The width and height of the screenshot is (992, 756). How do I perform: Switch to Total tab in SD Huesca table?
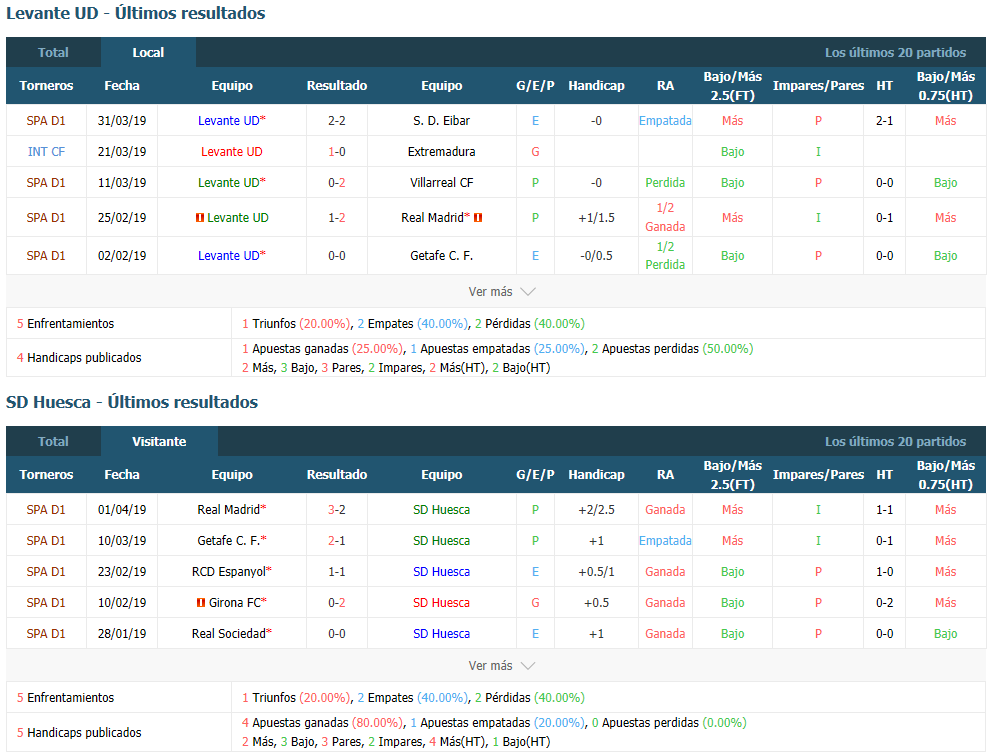coord(53,442)
